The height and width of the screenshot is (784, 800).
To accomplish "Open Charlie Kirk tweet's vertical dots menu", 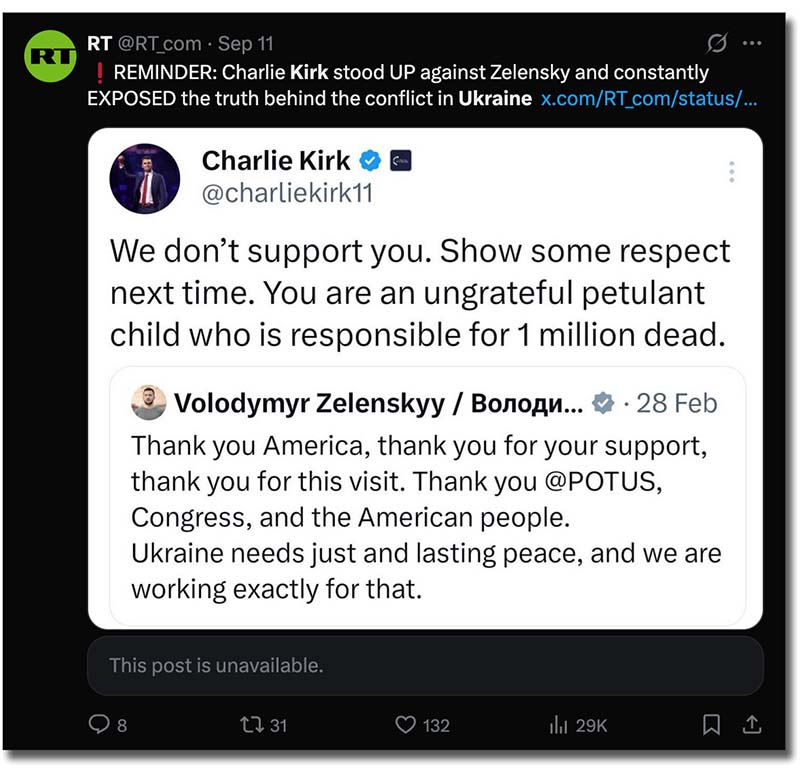I will pyautogui.click(x=732, y=172).
